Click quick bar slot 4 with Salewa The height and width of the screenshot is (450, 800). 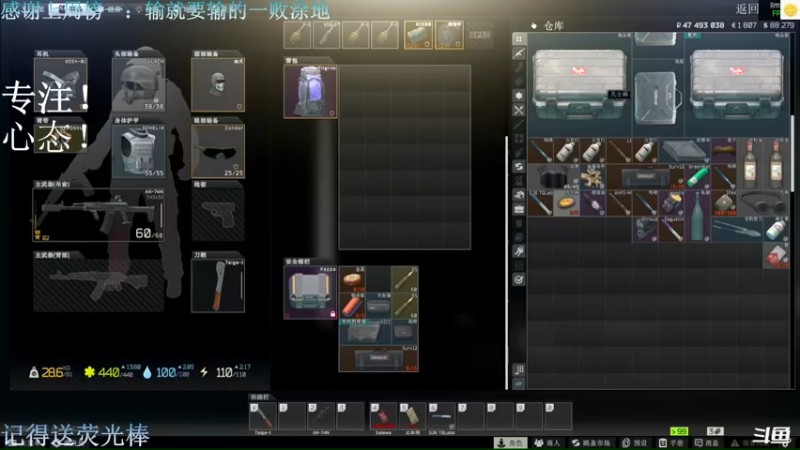tap(383, 416)
